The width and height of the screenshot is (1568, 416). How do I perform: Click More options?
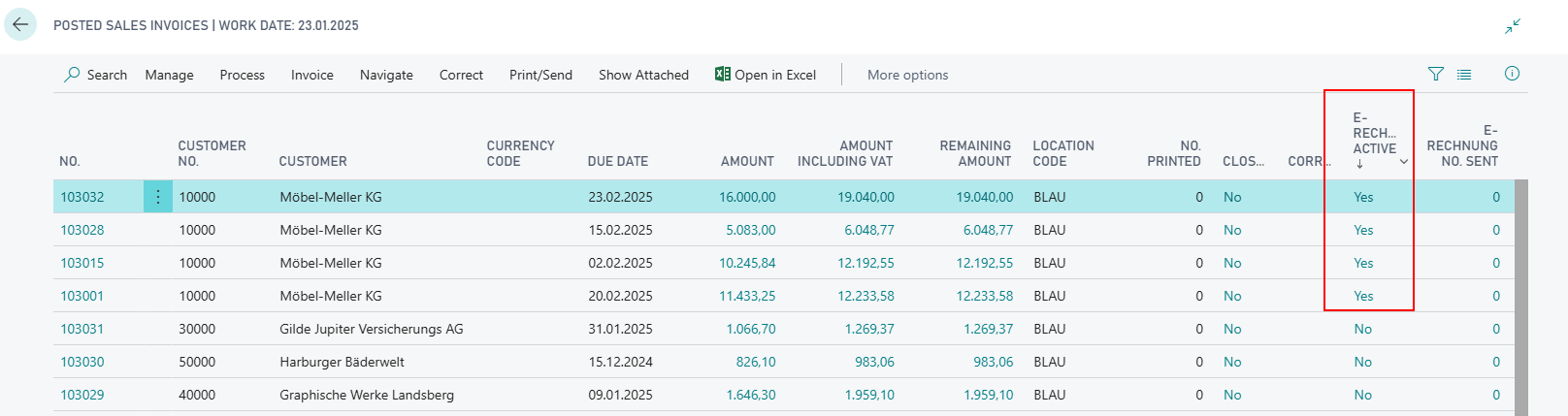click(x=907, y=75)
